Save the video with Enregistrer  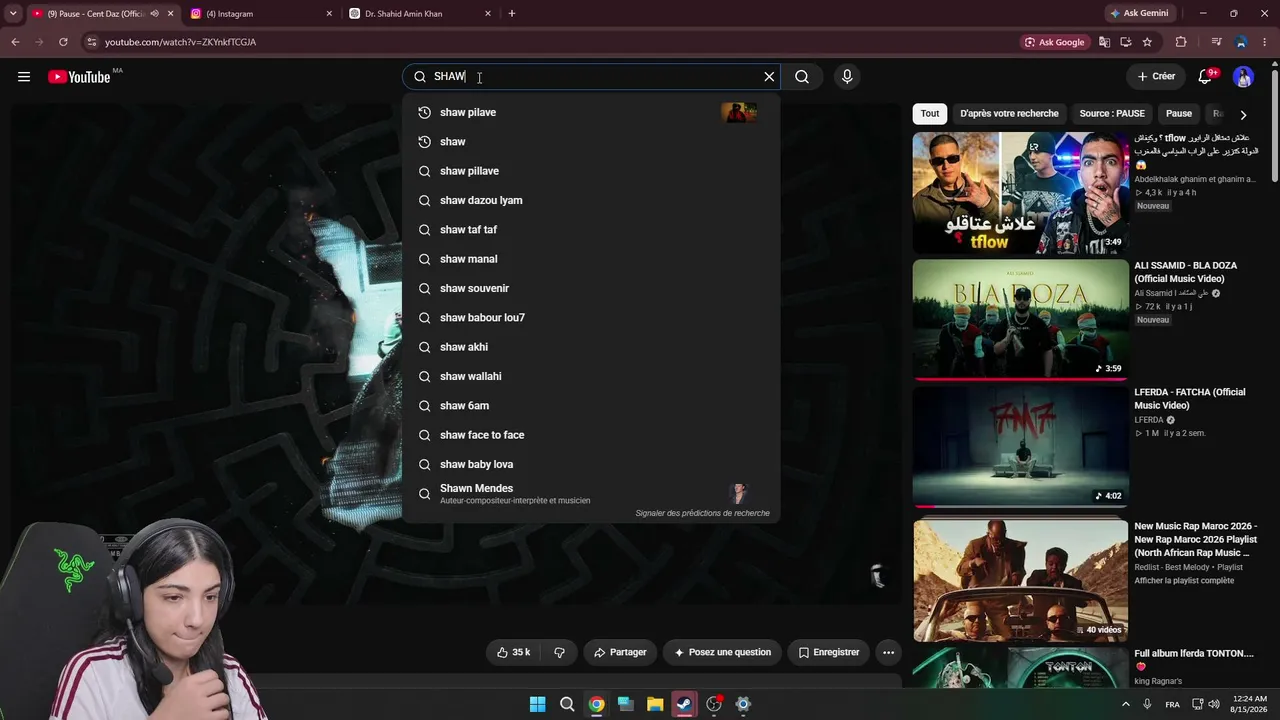point(828,652)
